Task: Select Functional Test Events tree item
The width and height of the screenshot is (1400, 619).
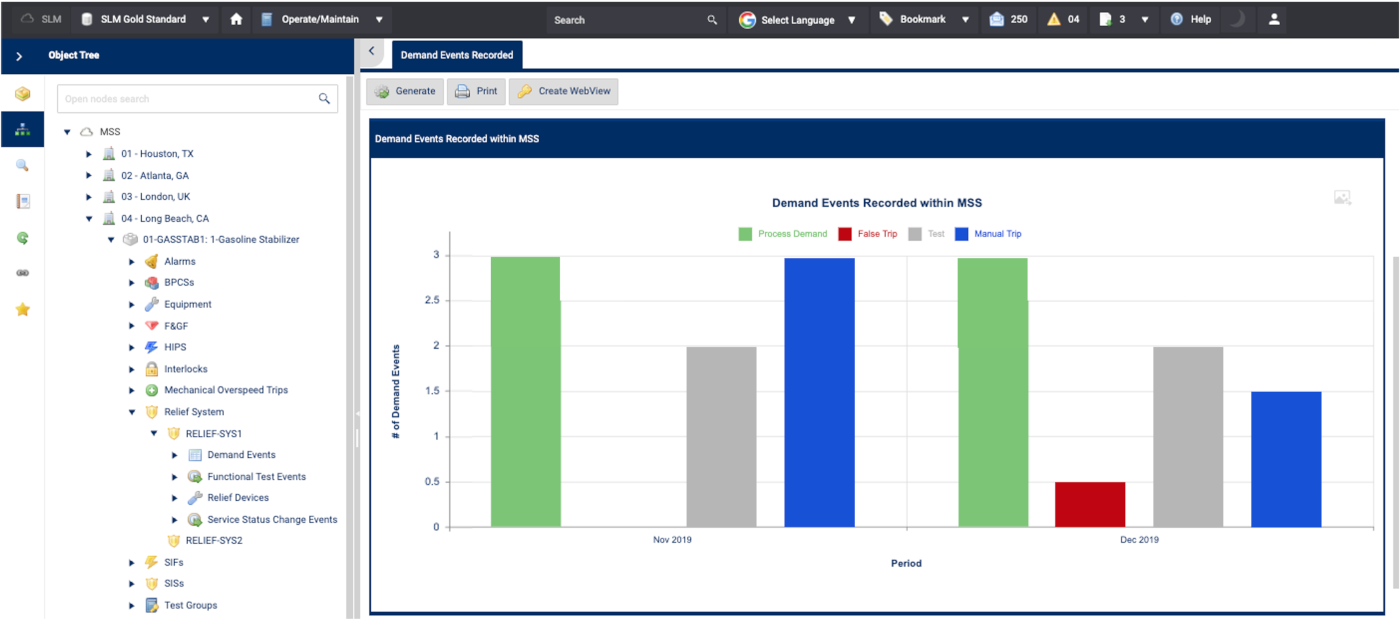Action: click(x=256, y=477)
